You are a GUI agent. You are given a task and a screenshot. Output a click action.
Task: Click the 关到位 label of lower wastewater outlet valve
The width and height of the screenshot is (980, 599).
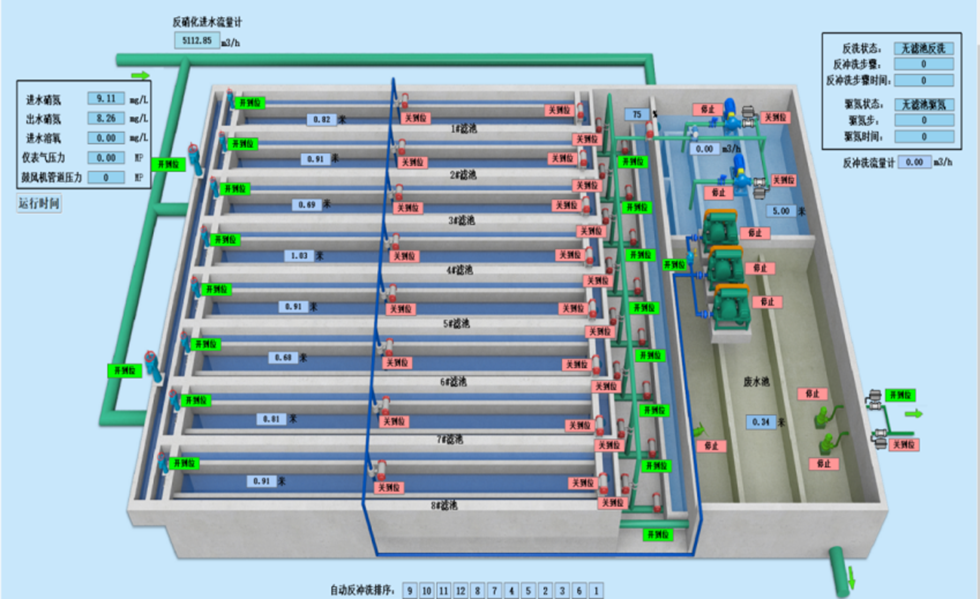click(x=904, y=445)
